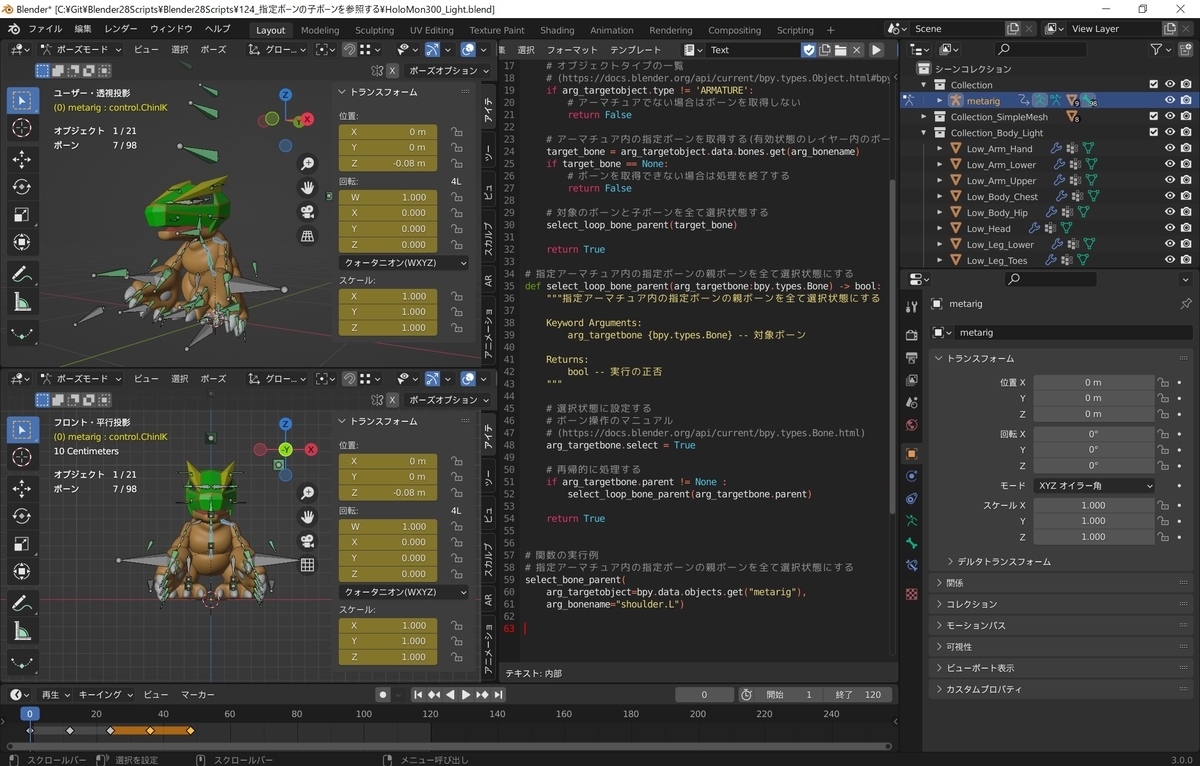Open the World properties tab
The height and width of the screenshot is (766, 1200).
tap(911, 426)
